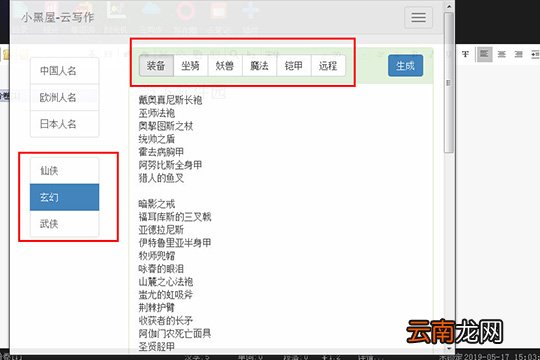Viewport: 540px width, 360px height.
Task: Select 日本人名 in the left list
Action: click(x=65, y=124)
